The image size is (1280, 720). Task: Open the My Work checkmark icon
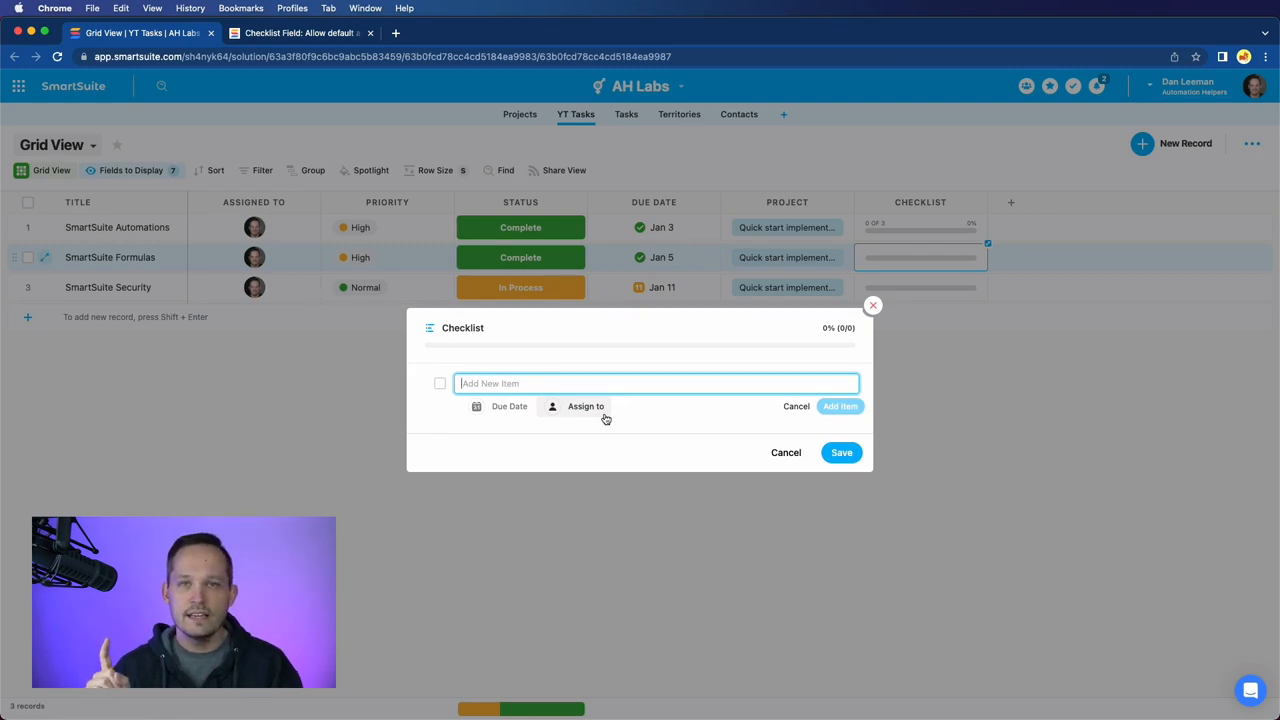pos(1073,86)
